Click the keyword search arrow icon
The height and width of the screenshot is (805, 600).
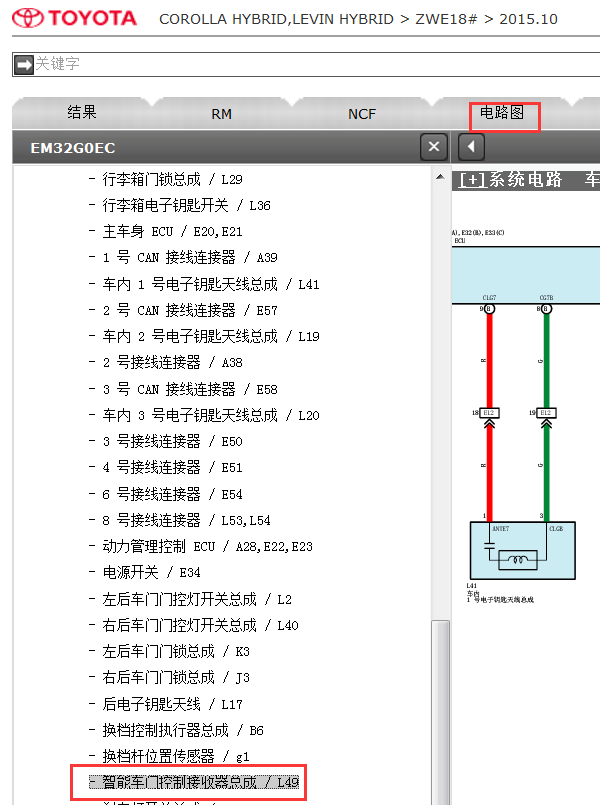(24, 65)
